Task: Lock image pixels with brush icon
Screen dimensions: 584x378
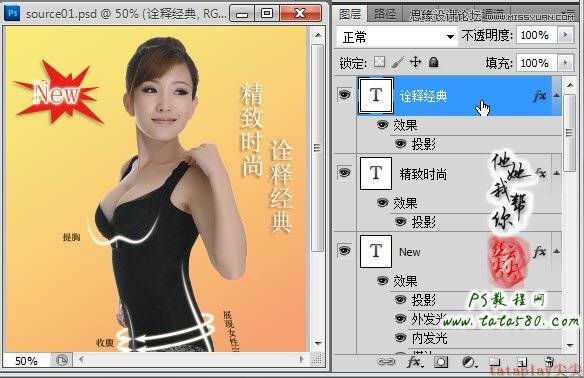Action: [x=397, y=62]
